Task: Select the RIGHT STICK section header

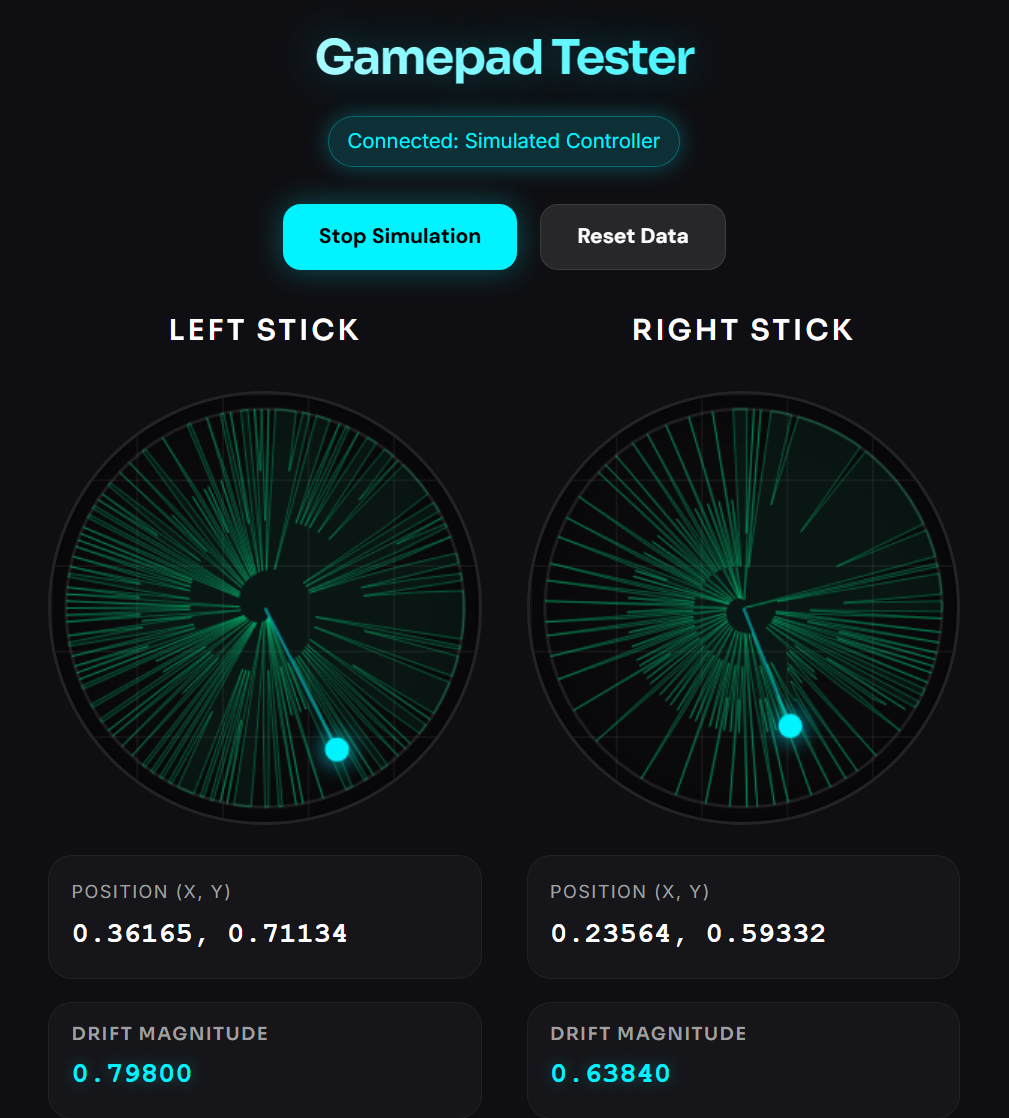Action: 742,330
